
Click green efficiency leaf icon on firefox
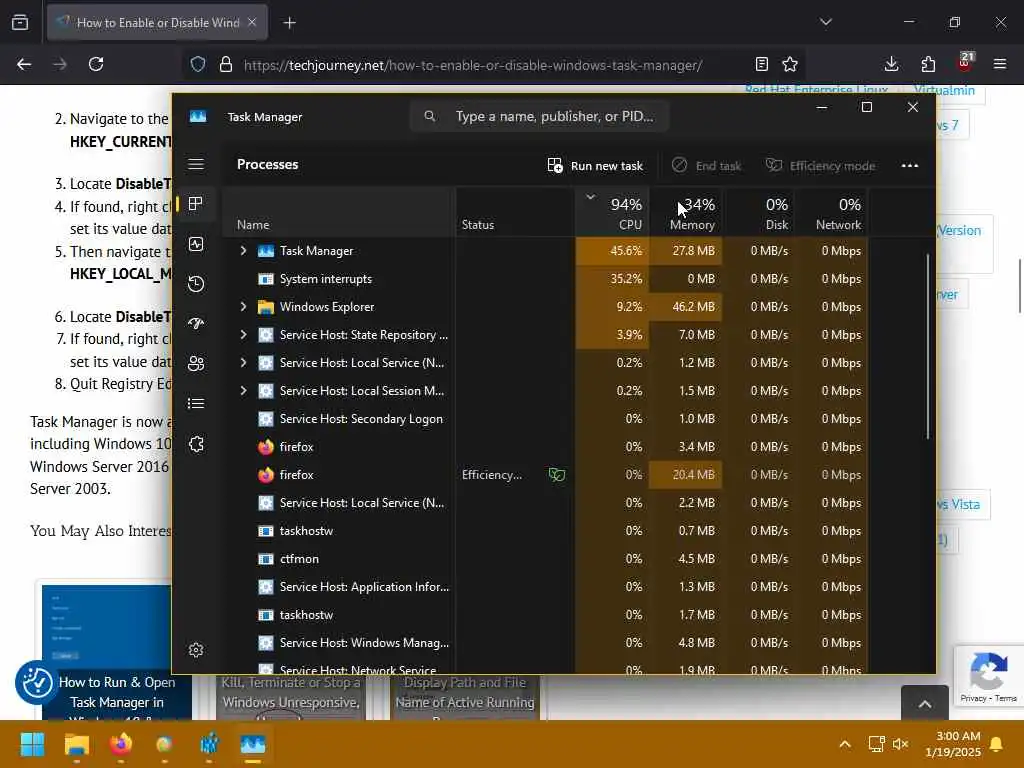tap(556, 475)
